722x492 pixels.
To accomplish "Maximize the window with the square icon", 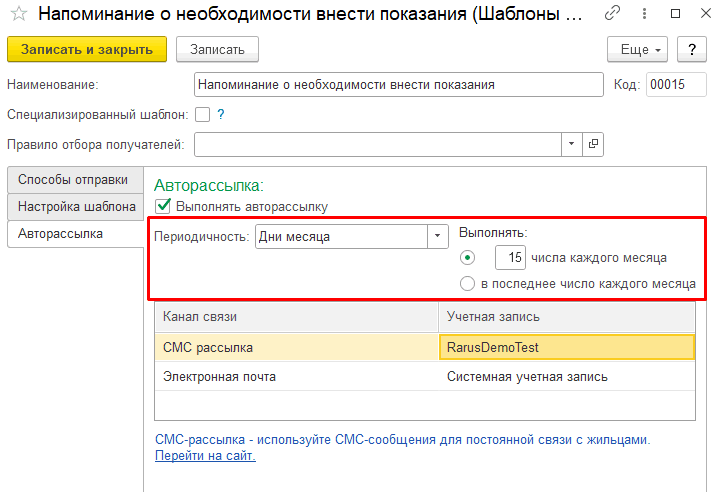I will pos(675,13).
